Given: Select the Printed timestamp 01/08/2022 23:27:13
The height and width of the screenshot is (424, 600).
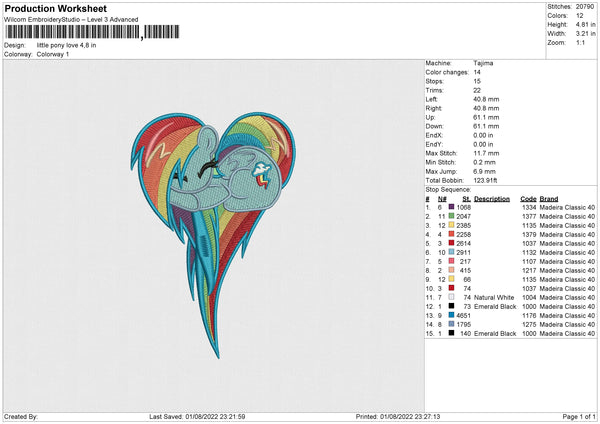Looking at the screenshot, I should pos(410,416).
